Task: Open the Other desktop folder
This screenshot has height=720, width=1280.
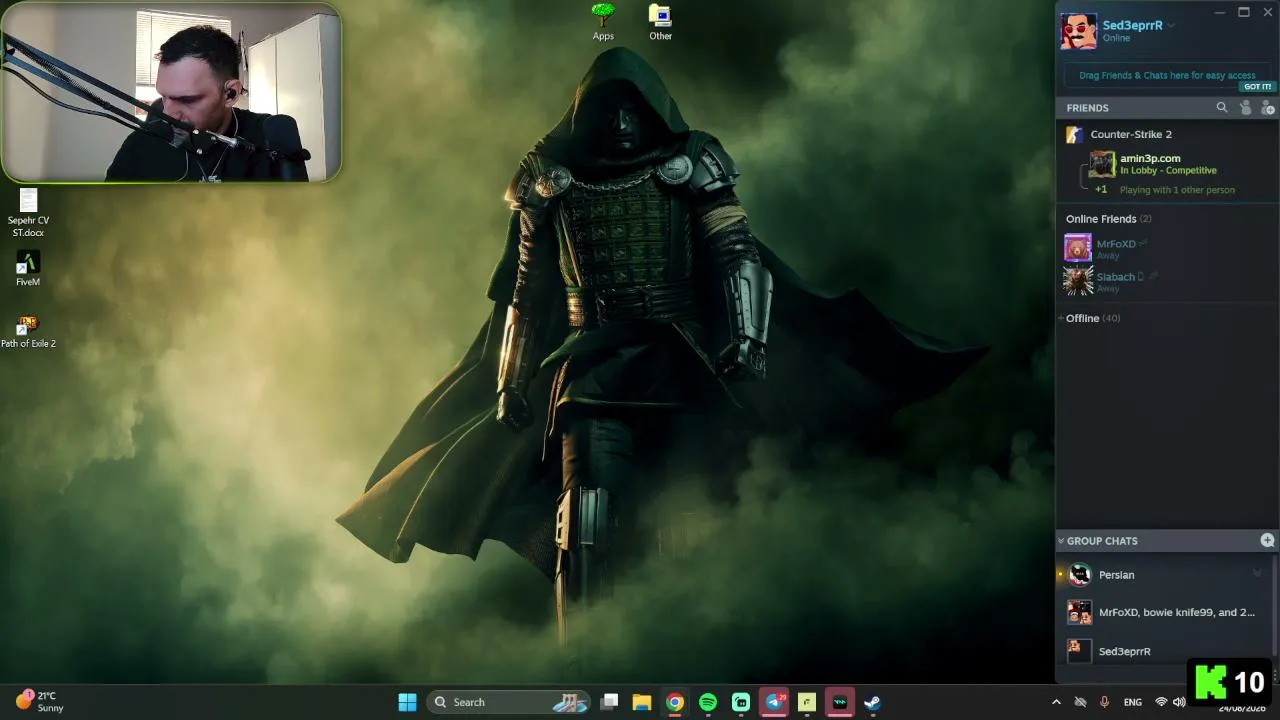Action: tap(660, 23)
